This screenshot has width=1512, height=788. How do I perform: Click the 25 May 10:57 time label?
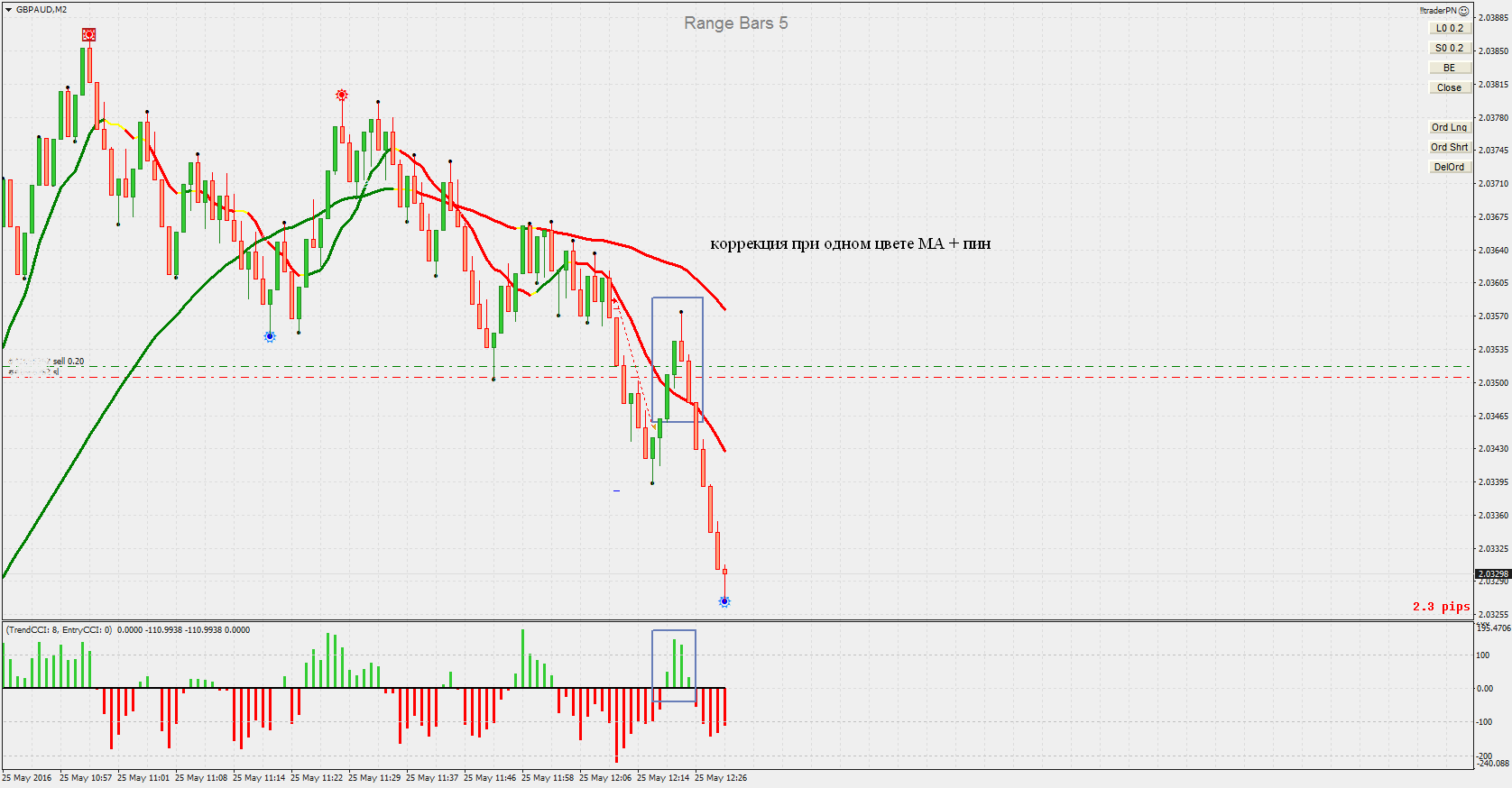pos(86,777)
